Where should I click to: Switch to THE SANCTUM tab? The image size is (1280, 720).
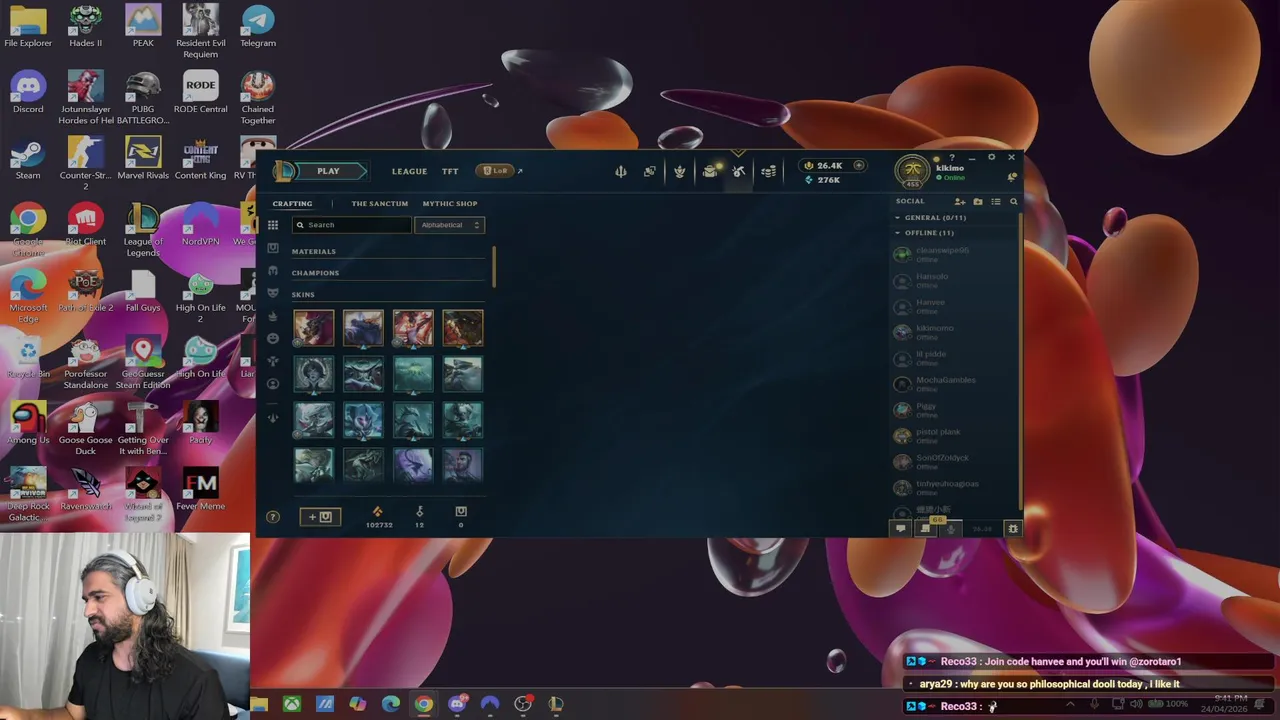[x=380, y=204]
